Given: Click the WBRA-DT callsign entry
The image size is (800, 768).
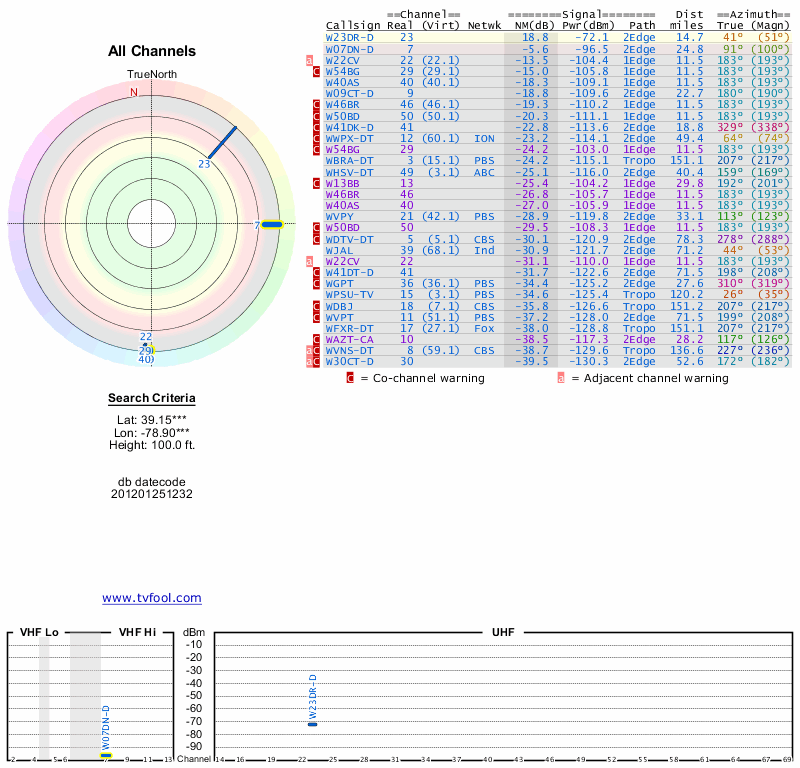Looking at the screenshot, I should pos(349,161).
